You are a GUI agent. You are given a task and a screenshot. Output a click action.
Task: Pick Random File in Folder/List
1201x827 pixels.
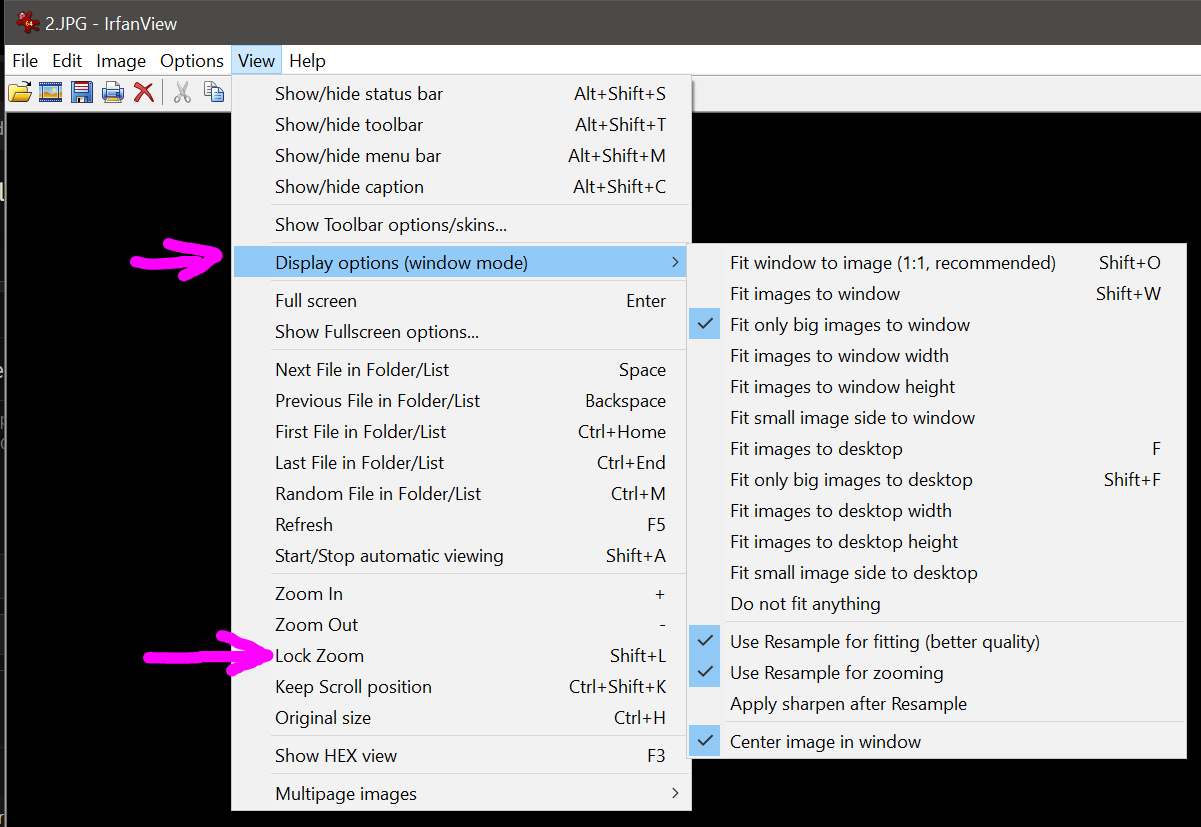pos(461,494)
